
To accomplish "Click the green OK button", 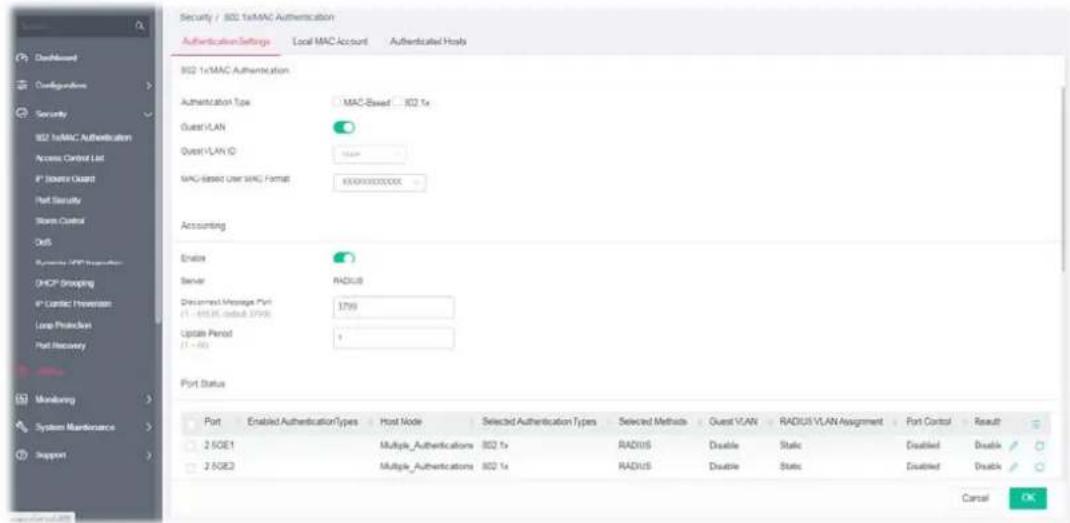I will pos(1028,498).
